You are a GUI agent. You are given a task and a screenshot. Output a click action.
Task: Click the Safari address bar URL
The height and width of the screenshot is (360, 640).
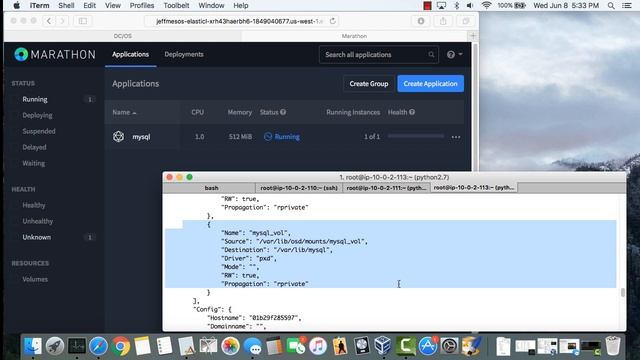(241, 21)
